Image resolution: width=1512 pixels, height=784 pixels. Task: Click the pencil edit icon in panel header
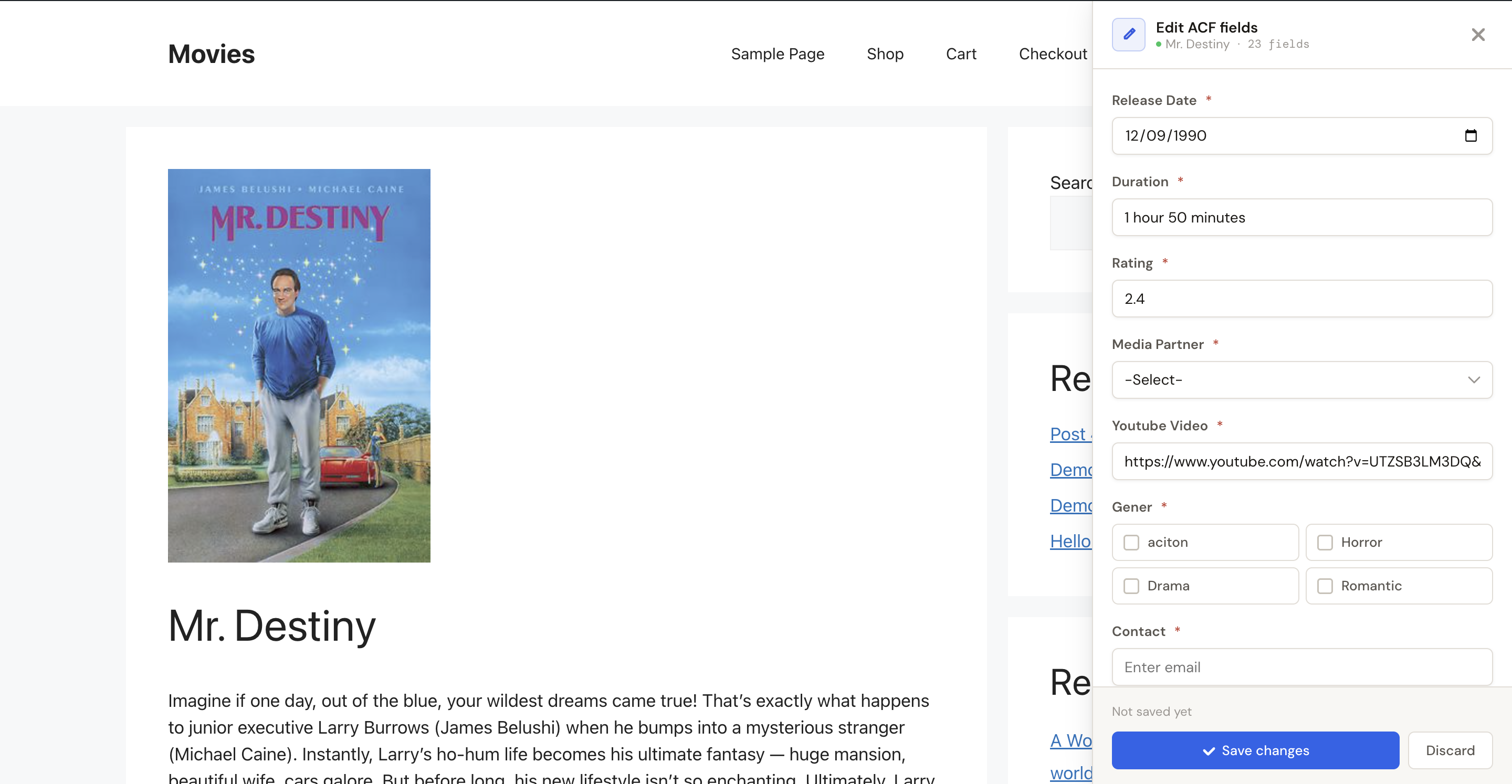[1128, 35]
